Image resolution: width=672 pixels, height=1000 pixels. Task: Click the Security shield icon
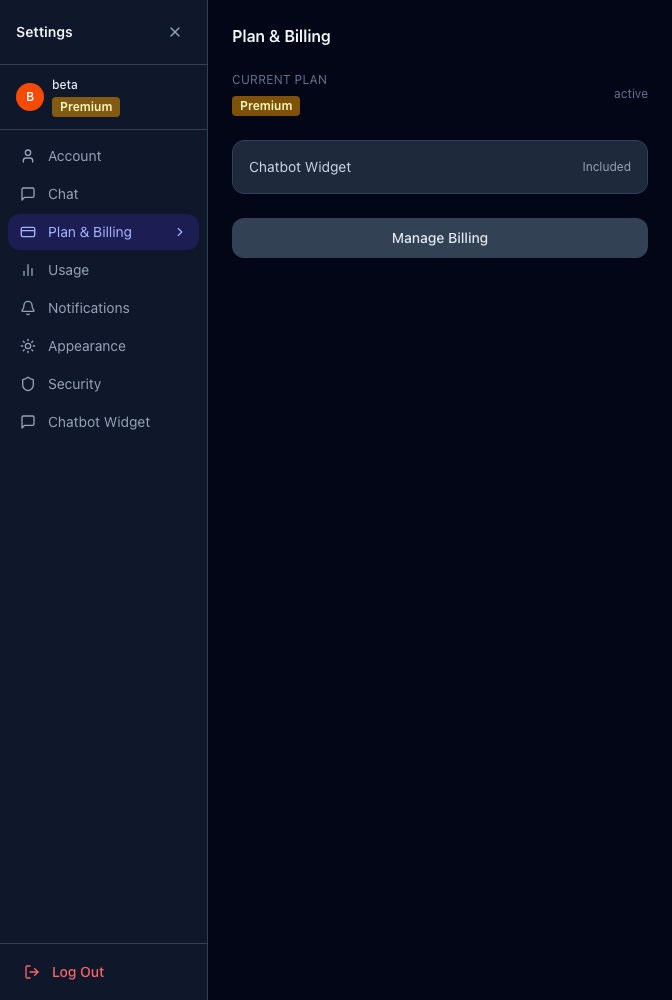click(28, 384)
